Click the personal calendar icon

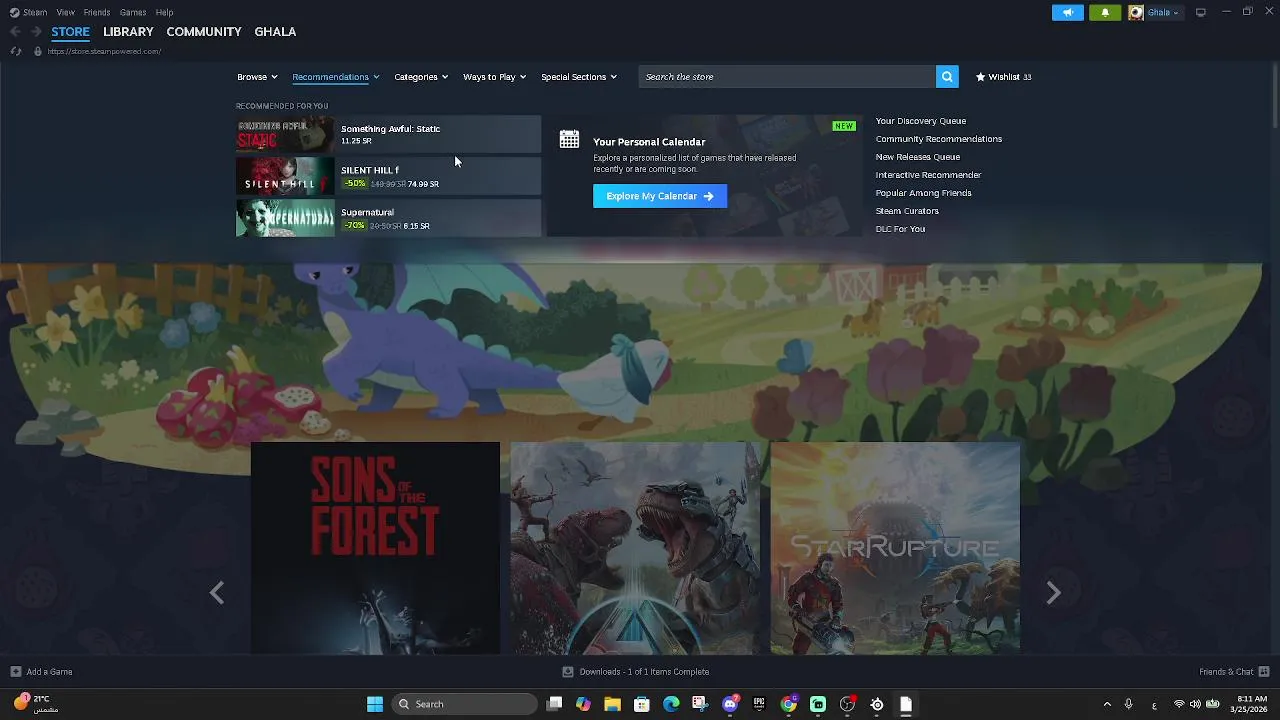point(569,140)
